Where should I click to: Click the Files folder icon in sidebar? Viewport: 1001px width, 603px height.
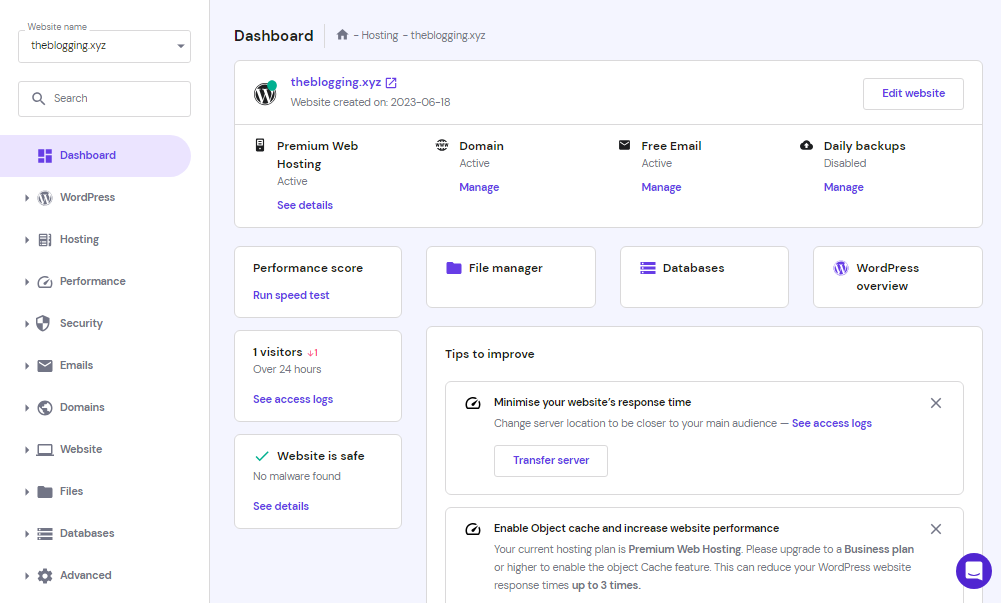click(x=44, y=491)
